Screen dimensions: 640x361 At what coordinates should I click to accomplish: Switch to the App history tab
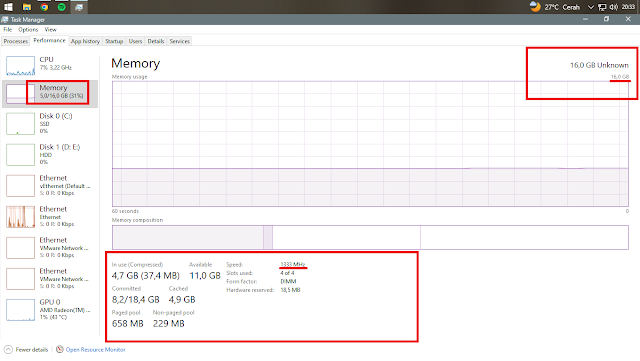[x=85, y=41]
